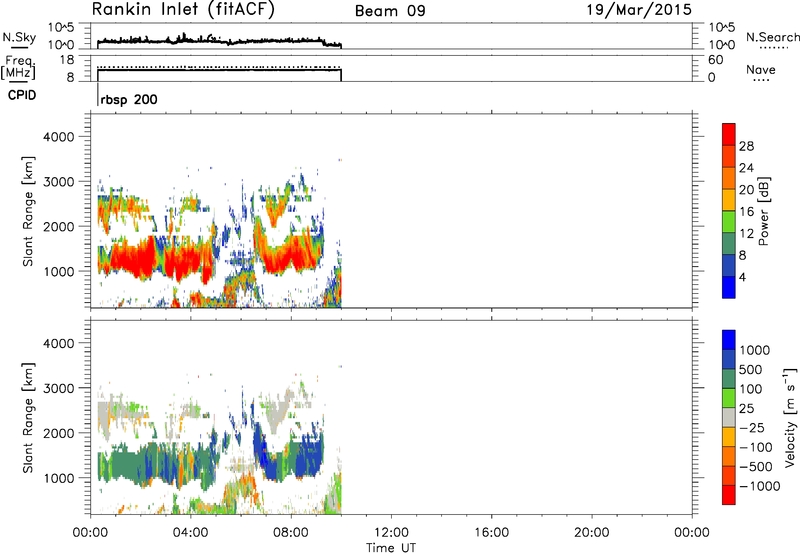Click the "20" Power colorbar tick label
The image size is (800, 554).
746,190
